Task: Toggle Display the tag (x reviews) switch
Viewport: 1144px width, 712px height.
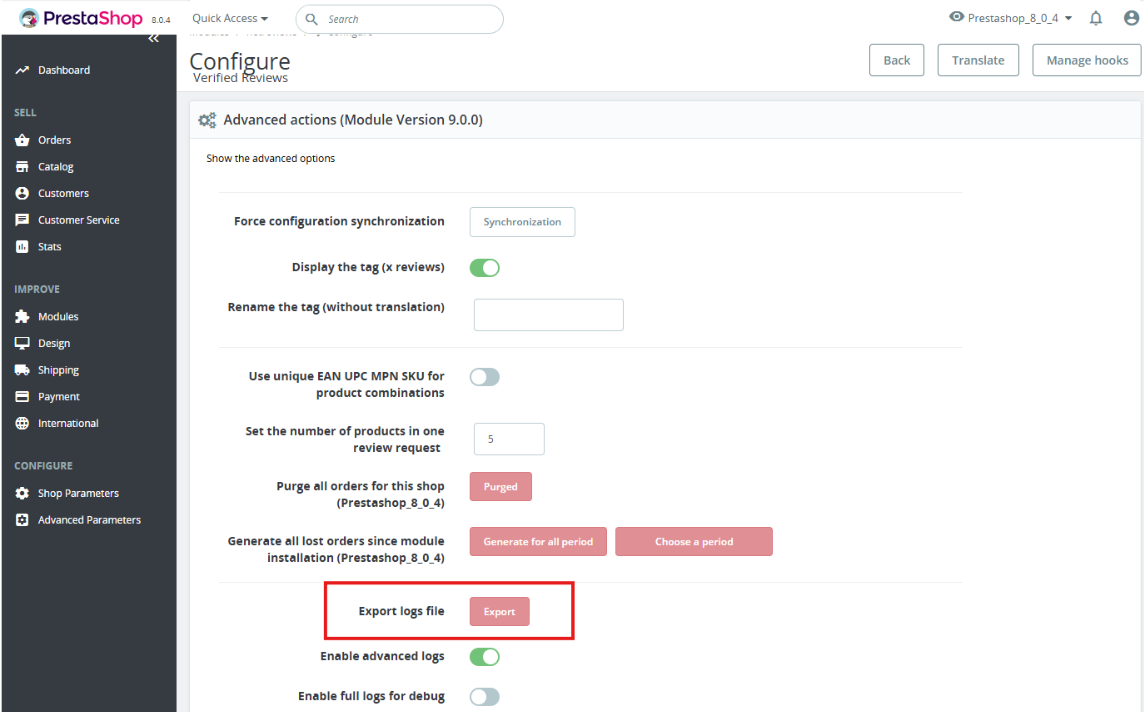Action: pyautogui.click(x=484, y=268)
